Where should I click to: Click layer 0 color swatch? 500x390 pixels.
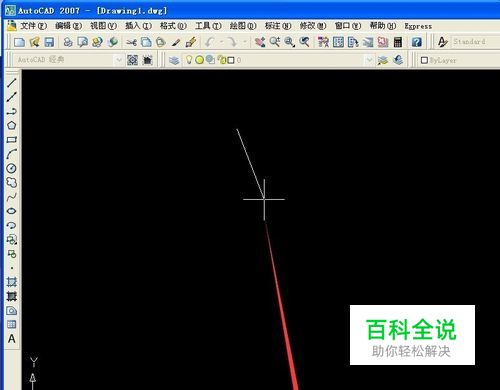point(231,60)
